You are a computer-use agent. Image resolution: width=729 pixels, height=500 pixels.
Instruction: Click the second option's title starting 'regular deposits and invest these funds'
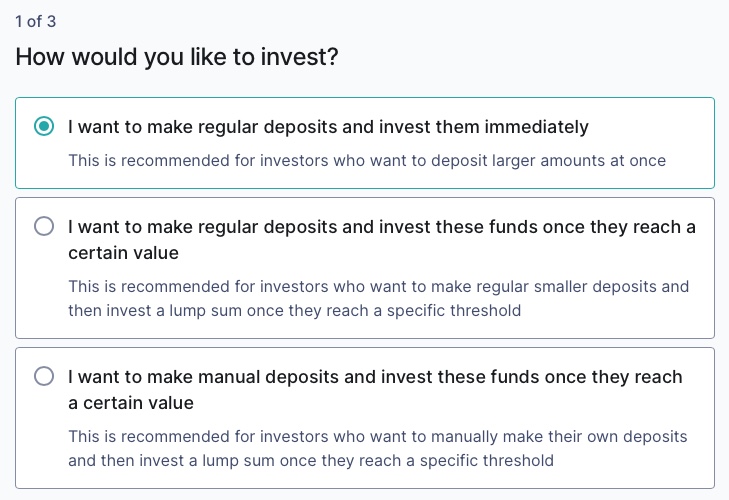click(x=382, y=227)
